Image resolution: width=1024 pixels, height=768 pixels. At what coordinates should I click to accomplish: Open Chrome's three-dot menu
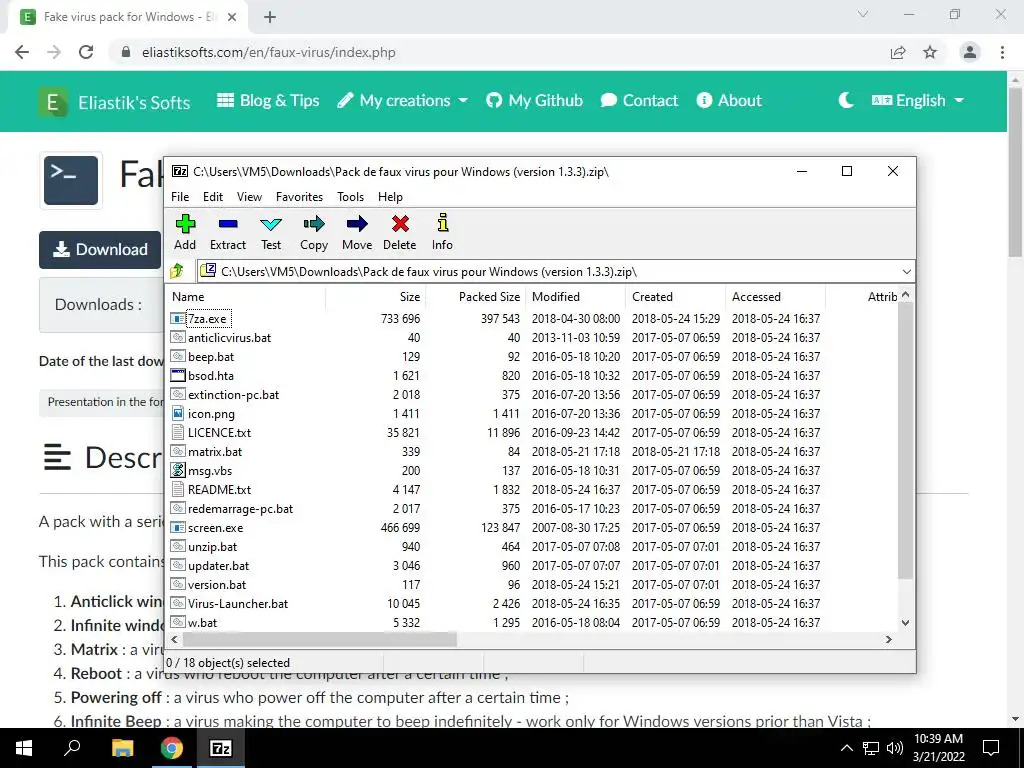1002,52
